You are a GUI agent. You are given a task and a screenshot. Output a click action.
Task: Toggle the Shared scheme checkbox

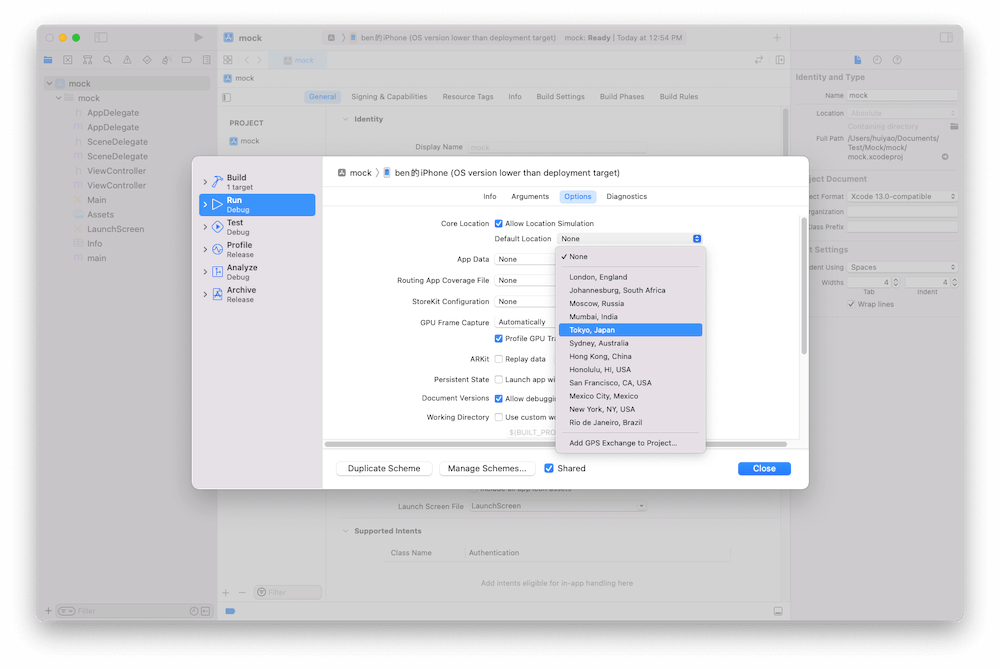click(x=548, y=468)
